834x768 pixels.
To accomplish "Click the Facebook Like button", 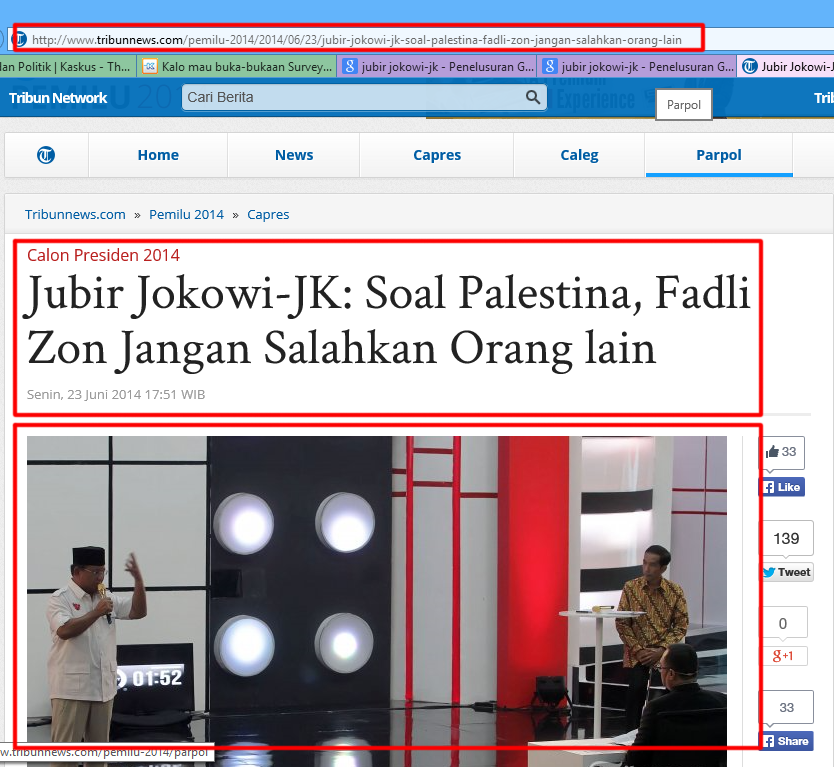I will (x=782, y=487).
